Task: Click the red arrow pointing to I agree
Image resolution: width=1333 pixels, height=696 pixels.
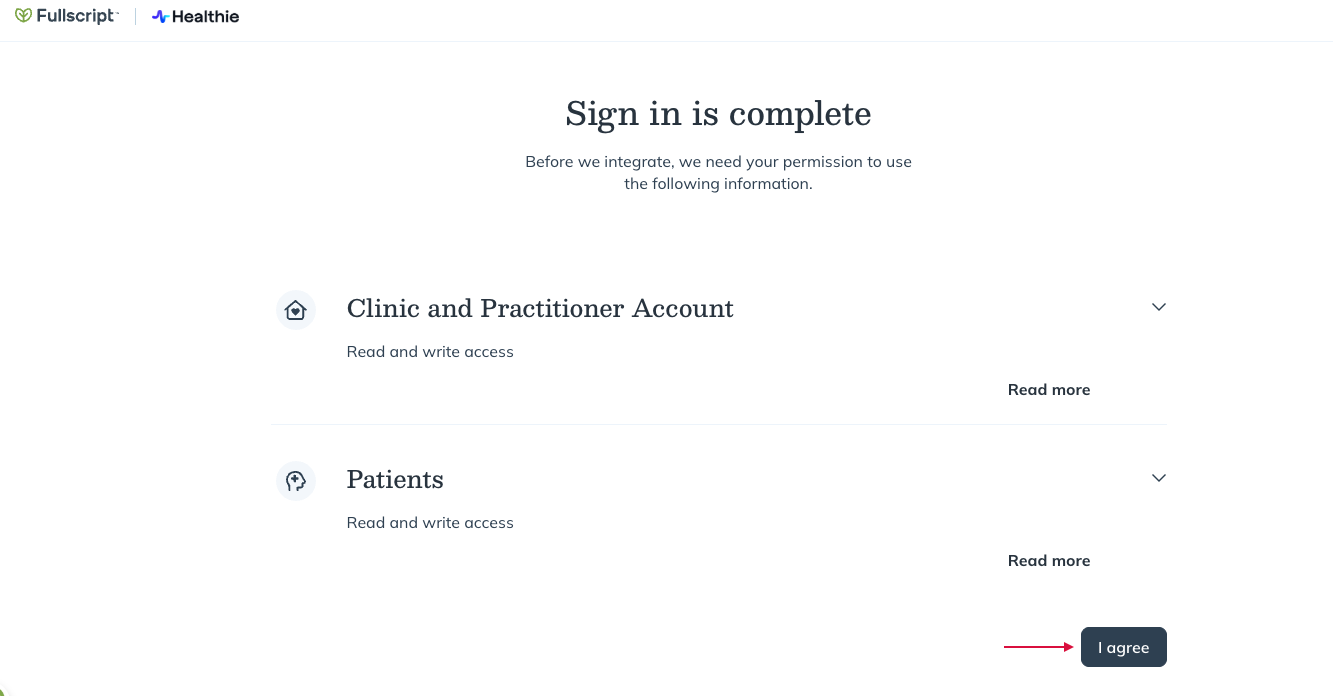Action: pos(1038,647)
